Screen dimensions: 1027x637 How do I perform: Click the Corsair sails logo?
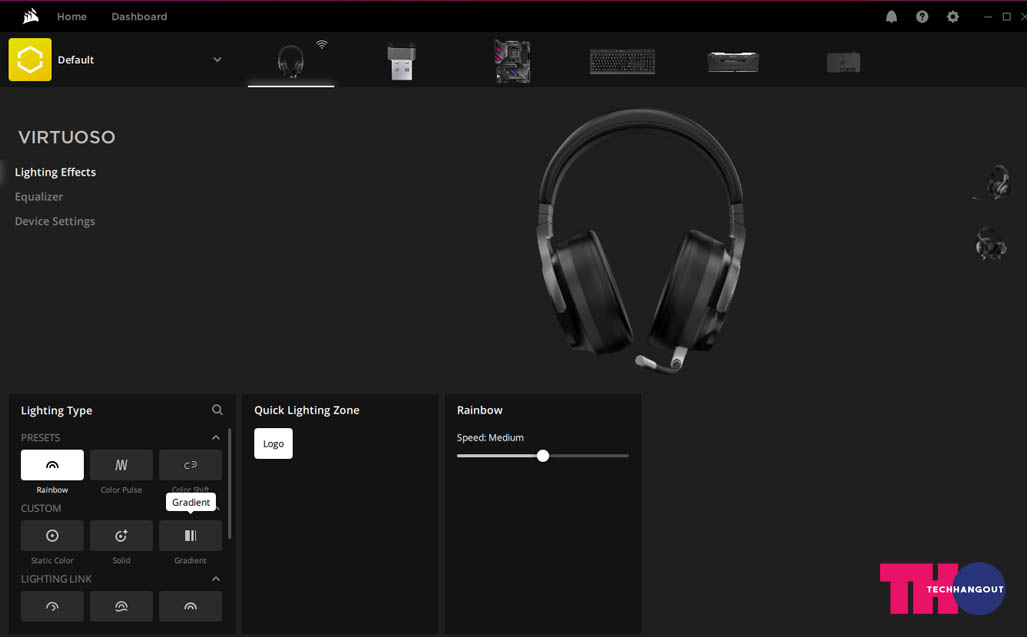31,16
